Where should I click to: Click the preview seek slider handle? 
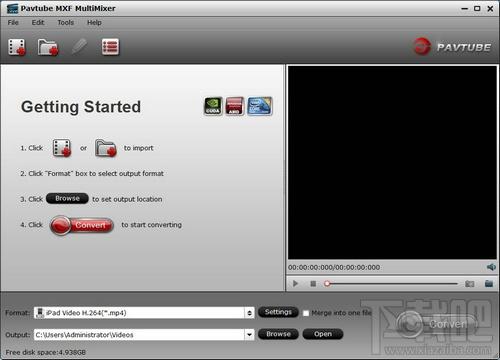coord(327,284)
